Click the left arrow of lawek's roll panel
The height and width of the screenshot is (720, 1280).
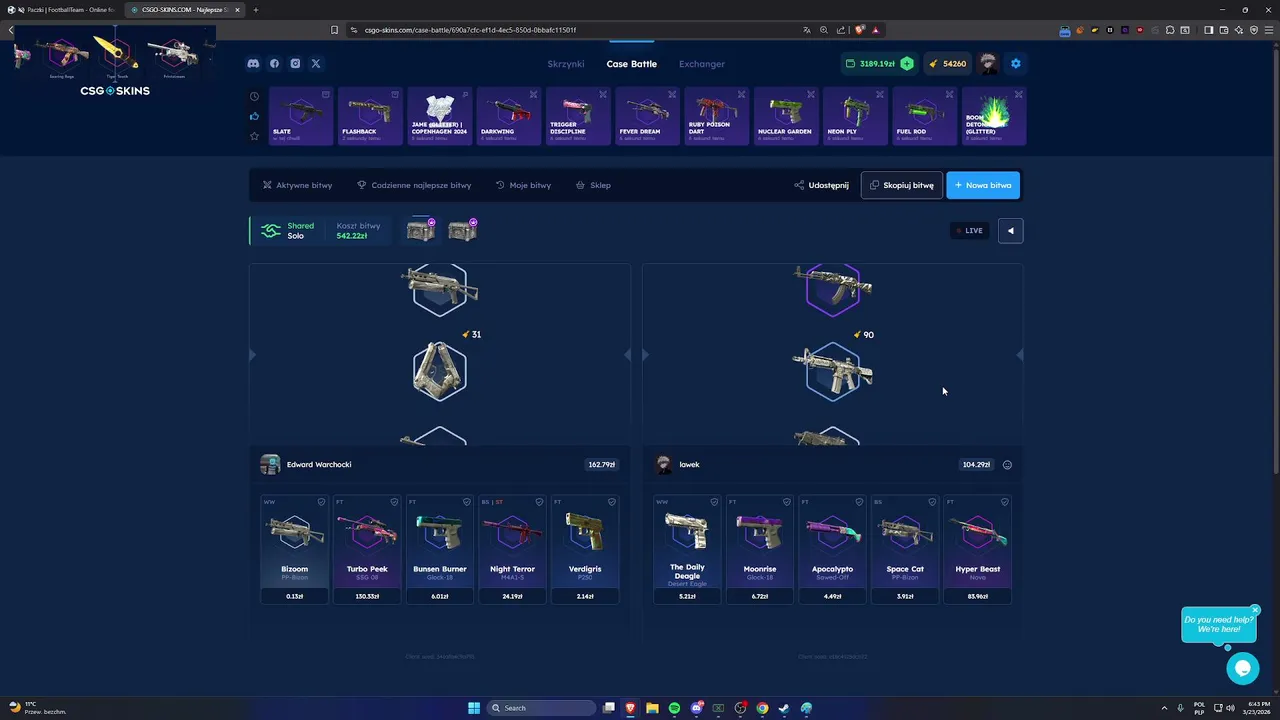coord(645,355)
